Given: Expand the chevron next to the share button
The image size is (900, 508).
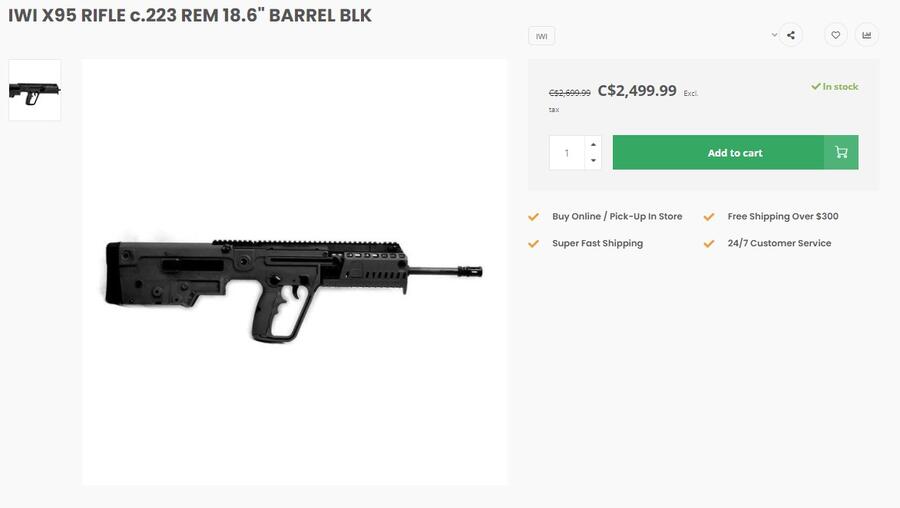Looking at the screenshot, I should click(x=774, y=35).
